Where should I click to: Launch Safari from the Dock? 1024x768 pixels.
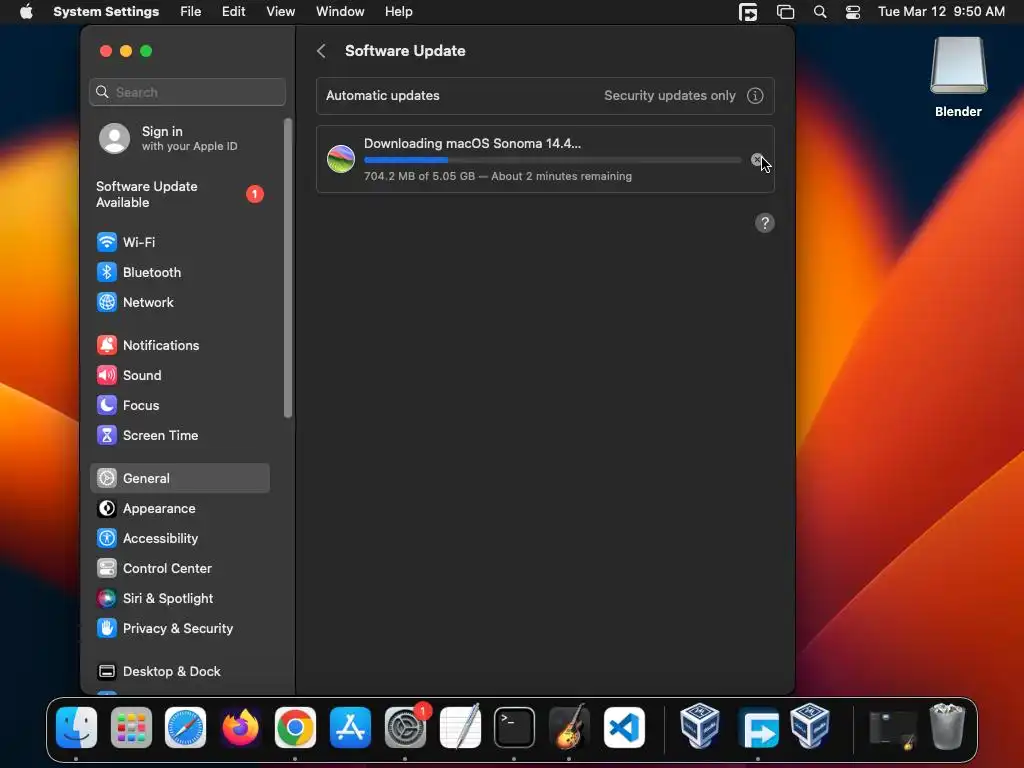(185, 728)
